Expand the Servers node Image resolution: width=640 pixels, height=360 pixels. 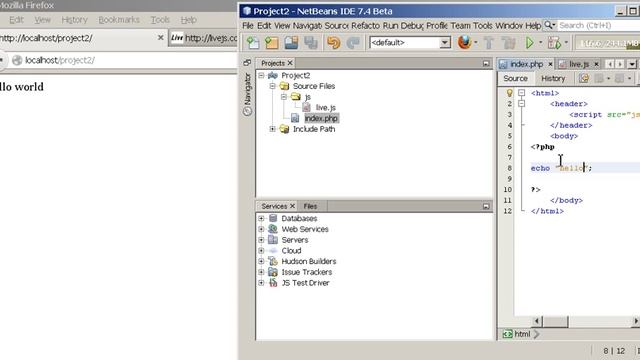pos(261,240)
